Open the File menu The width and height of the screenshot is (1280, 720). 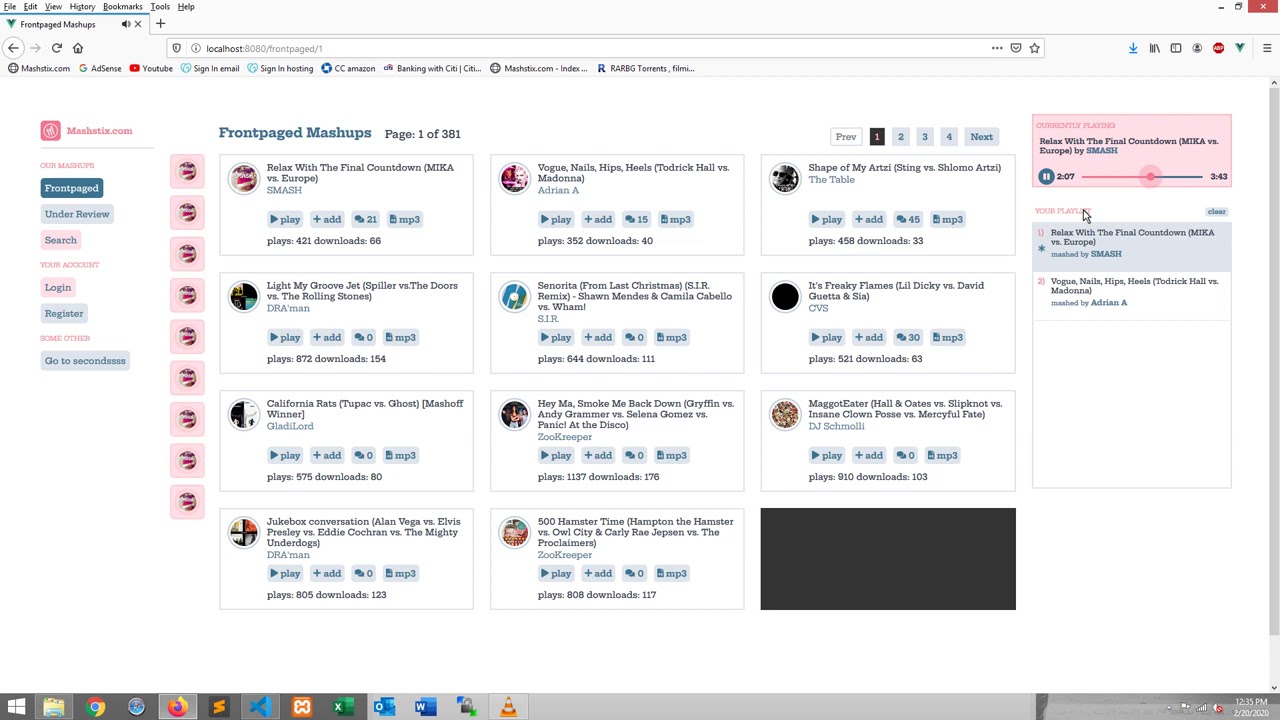click(x=9, y=6)
